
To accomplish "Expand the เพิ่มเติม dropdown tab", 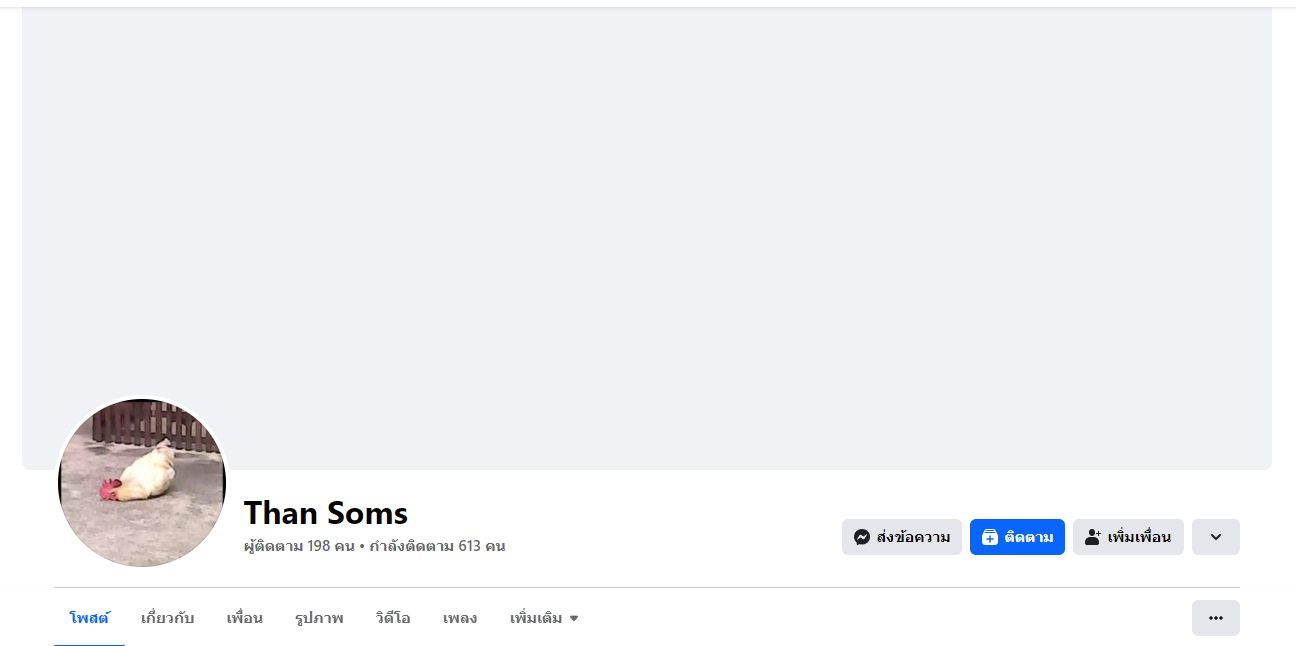I will coord(544,618).
